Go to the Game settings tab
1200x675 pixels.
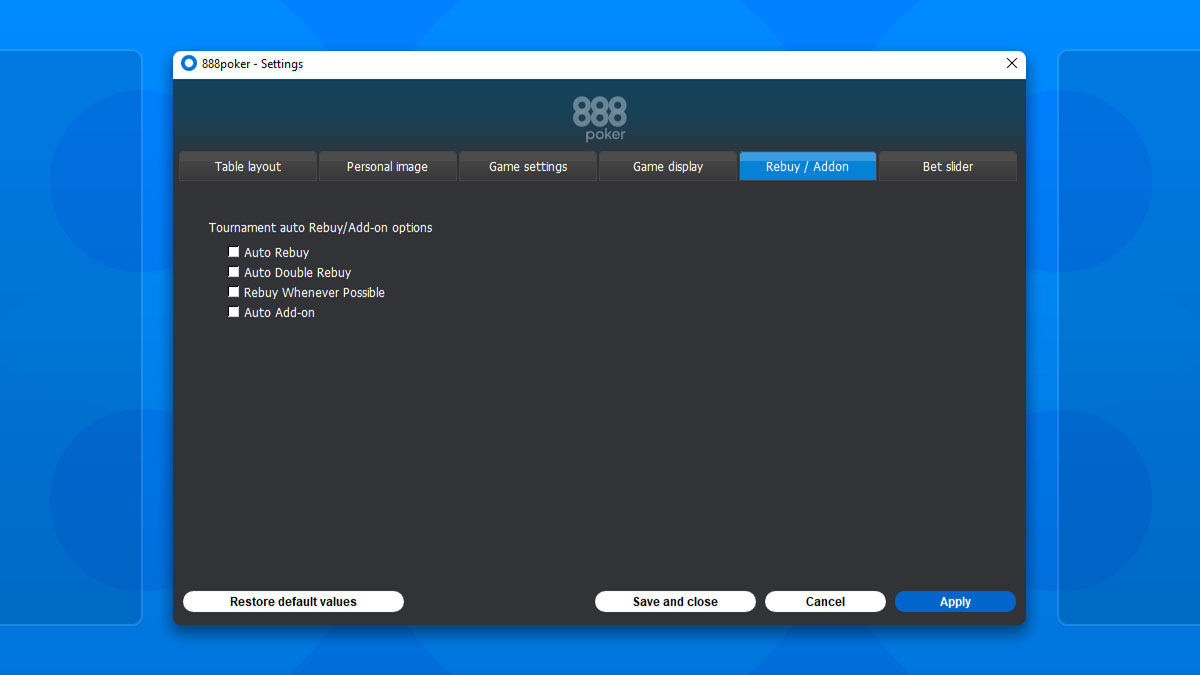point(527,166)
